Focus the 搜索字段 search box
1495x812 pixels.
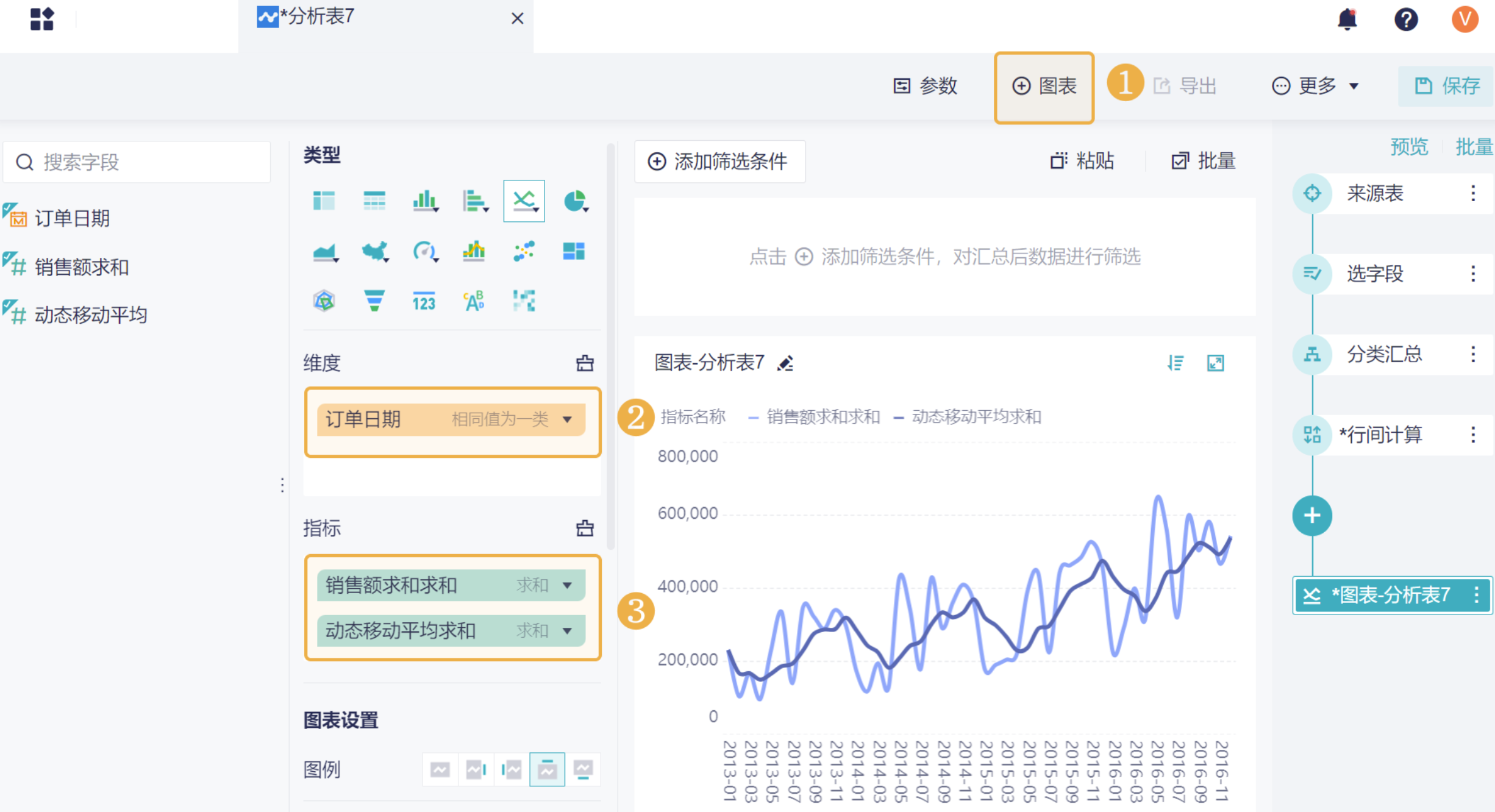click(137, 162)
